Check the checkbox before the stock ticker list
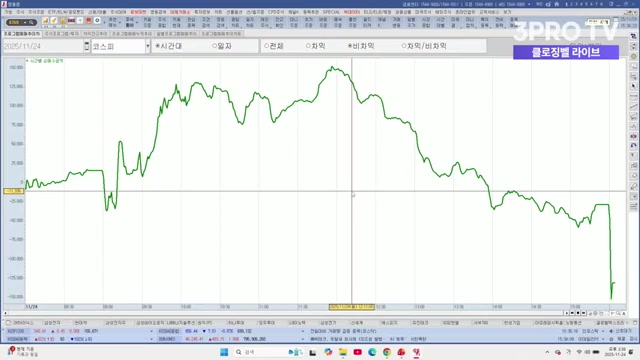Viewport: 640px width, 360px height. pyautogui.click(x=8, y=323)
